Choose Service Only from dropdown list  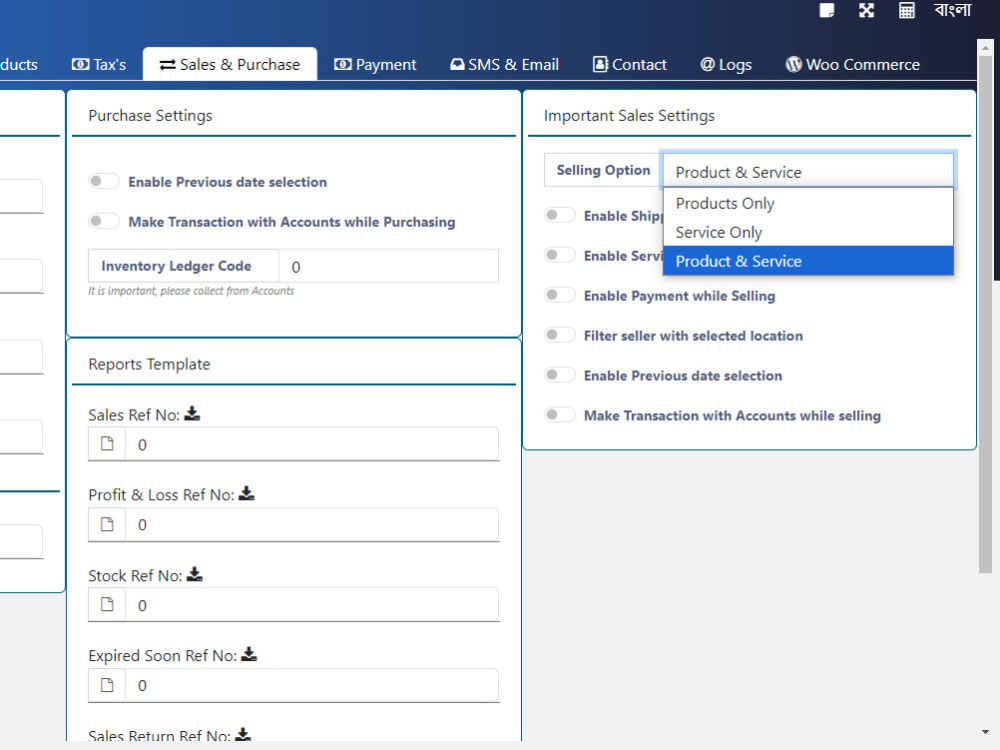[808, 232]
